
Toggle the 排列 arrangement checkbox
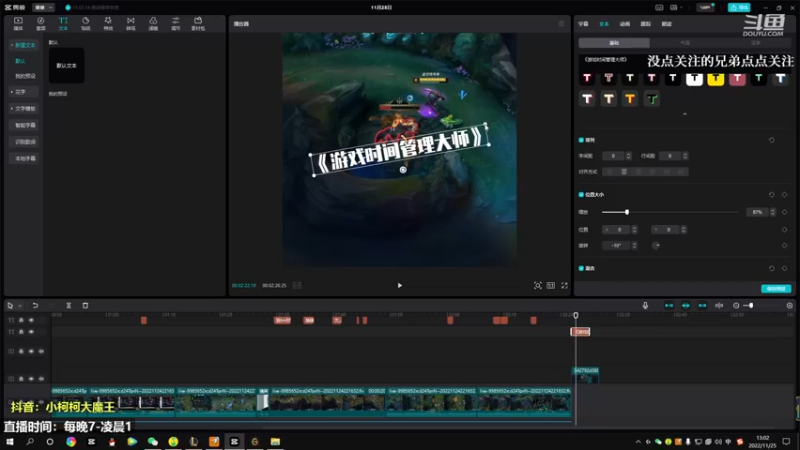581,140
